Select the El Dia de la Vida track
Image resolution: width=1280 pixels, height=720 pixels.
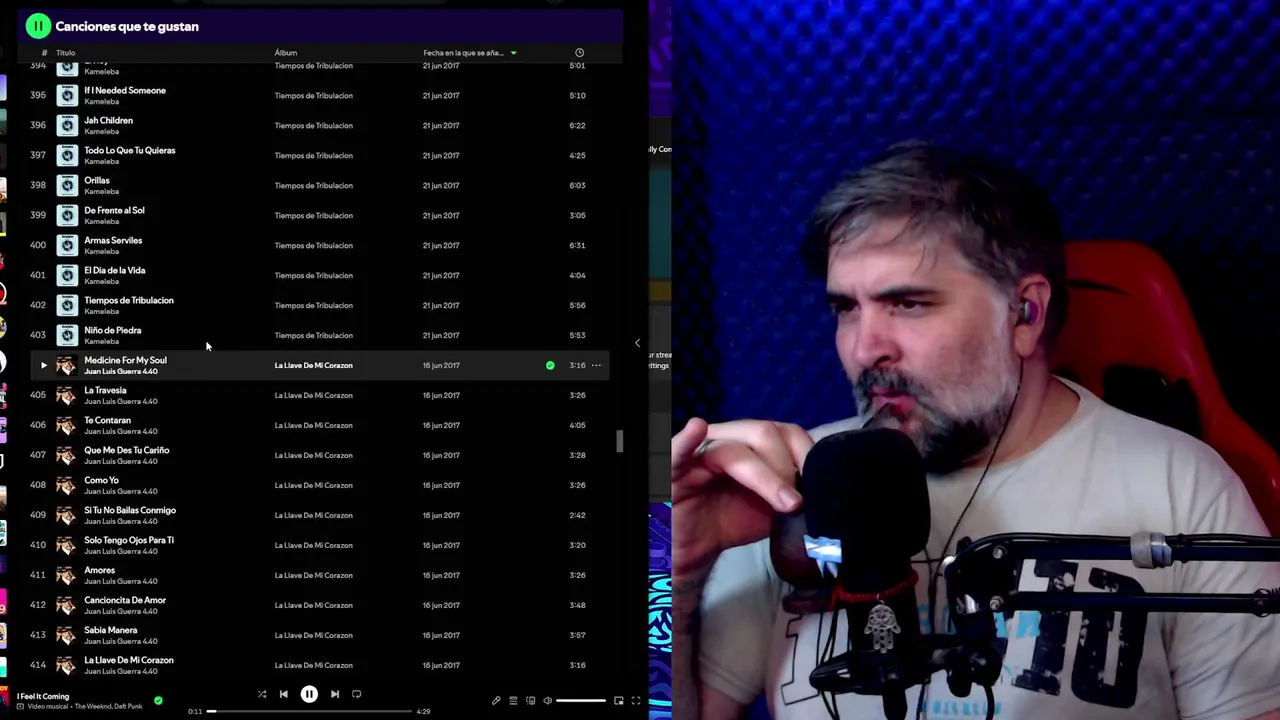[114, 270]
